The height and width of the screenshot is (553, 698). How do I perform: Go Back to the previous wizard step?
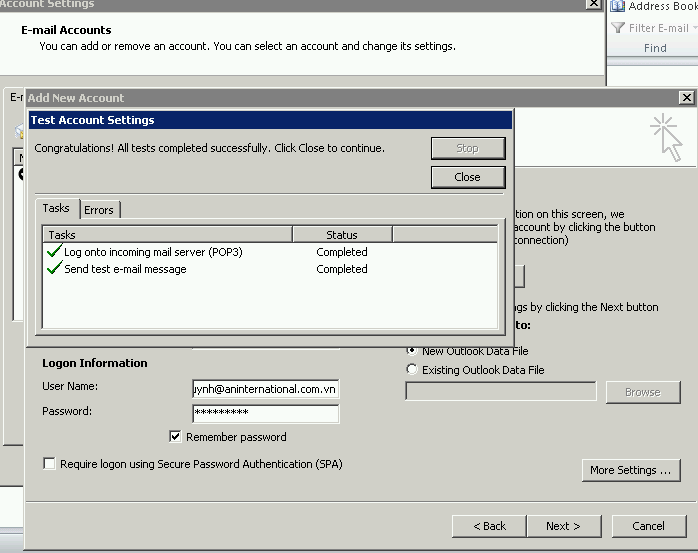(x=489, y=526)
